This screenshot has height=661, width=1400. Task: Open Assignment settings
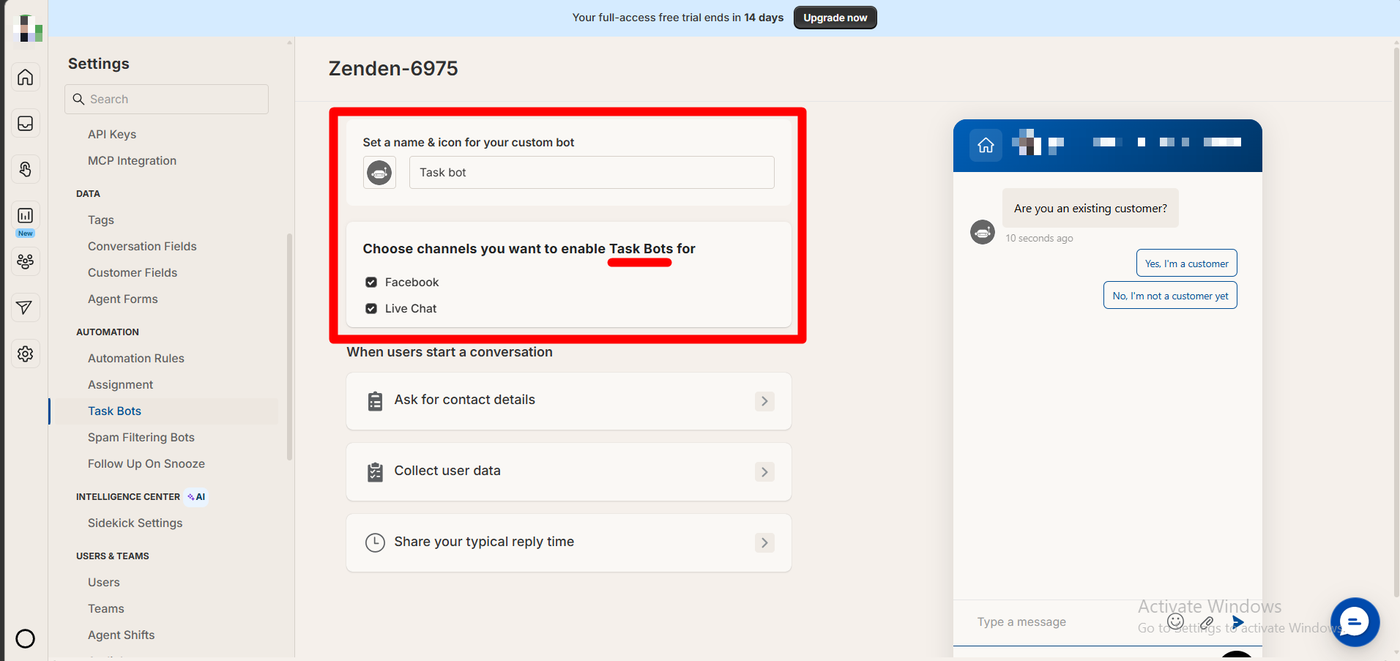point(121,385)
